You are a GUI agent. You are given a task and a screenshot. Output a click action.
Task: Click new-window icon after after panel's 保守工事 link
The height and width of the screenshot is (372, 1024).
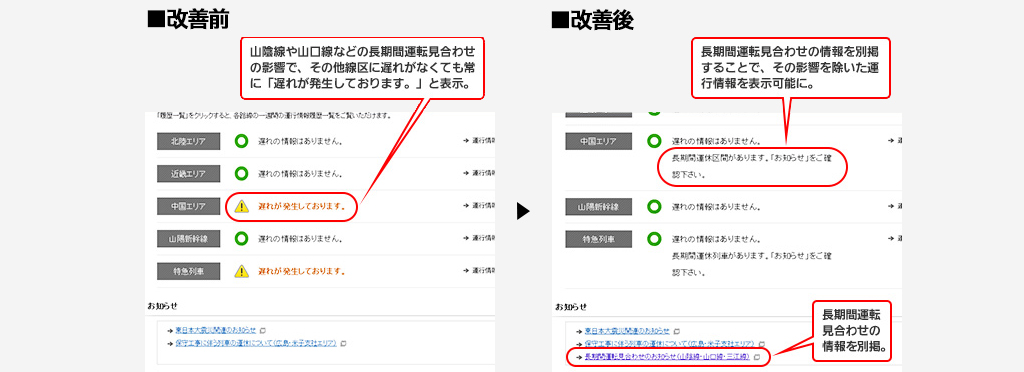point(761,343)
